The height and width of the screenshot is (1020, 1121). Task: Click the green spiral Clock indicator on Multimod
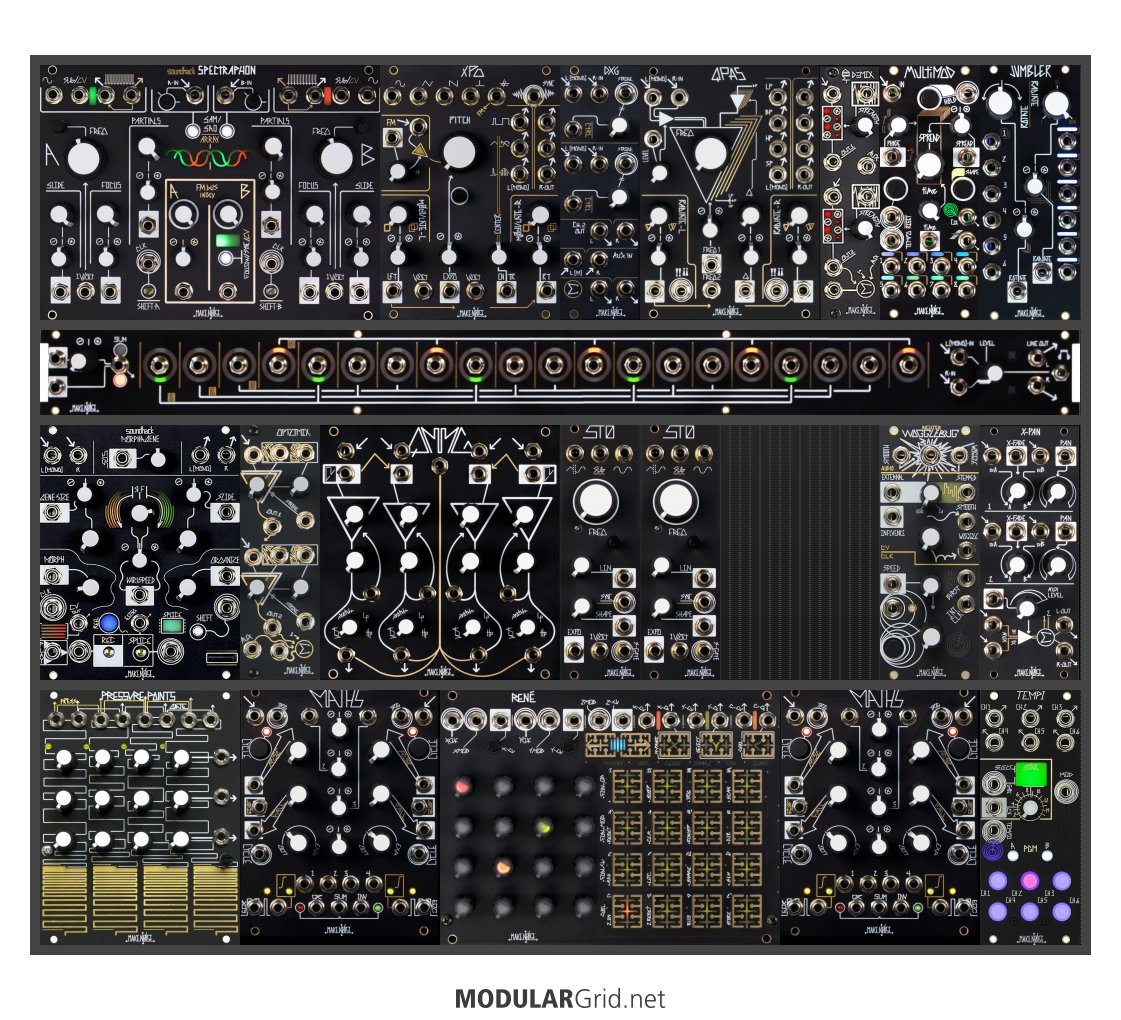click(949, 212)
